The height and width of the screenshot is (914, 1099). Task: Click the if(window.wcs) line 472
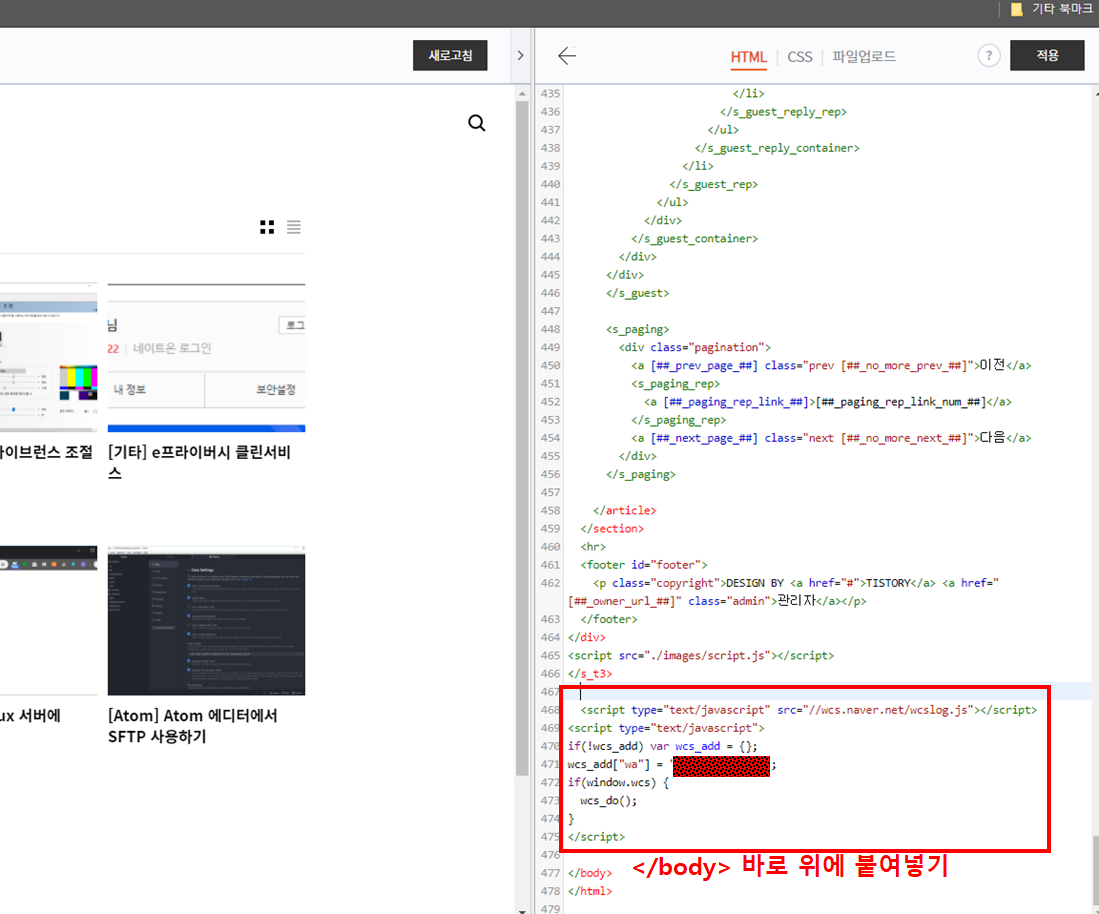click(x=618, y=782)
